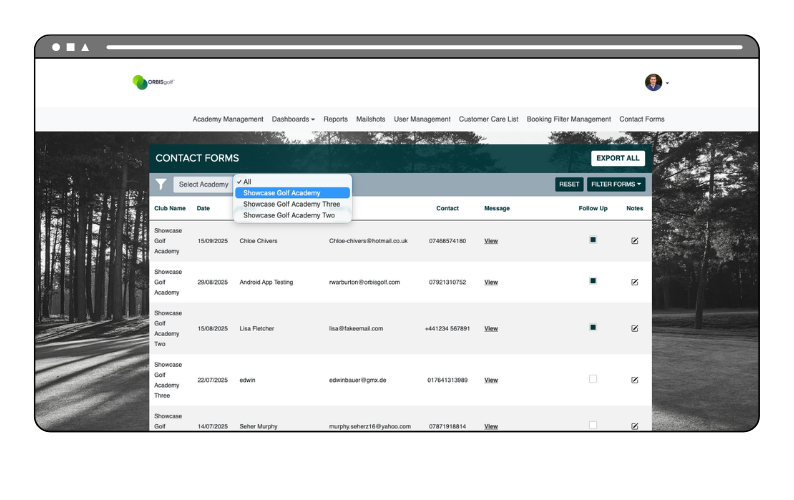View message from Seher Murphy

tap(491, 427)
